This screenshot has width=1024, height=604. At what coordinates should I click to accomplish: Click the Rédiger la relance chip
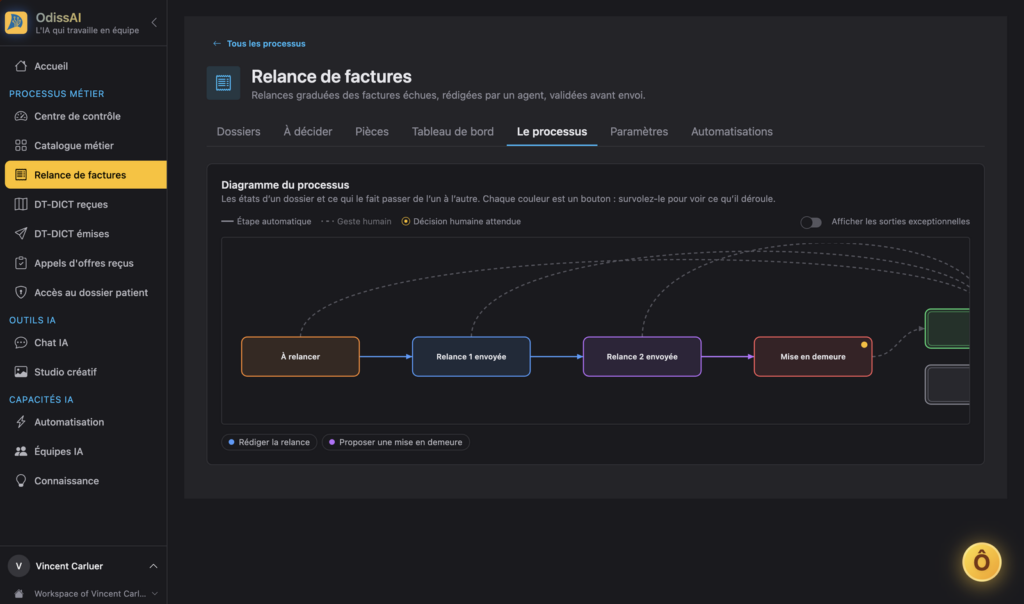269,442
